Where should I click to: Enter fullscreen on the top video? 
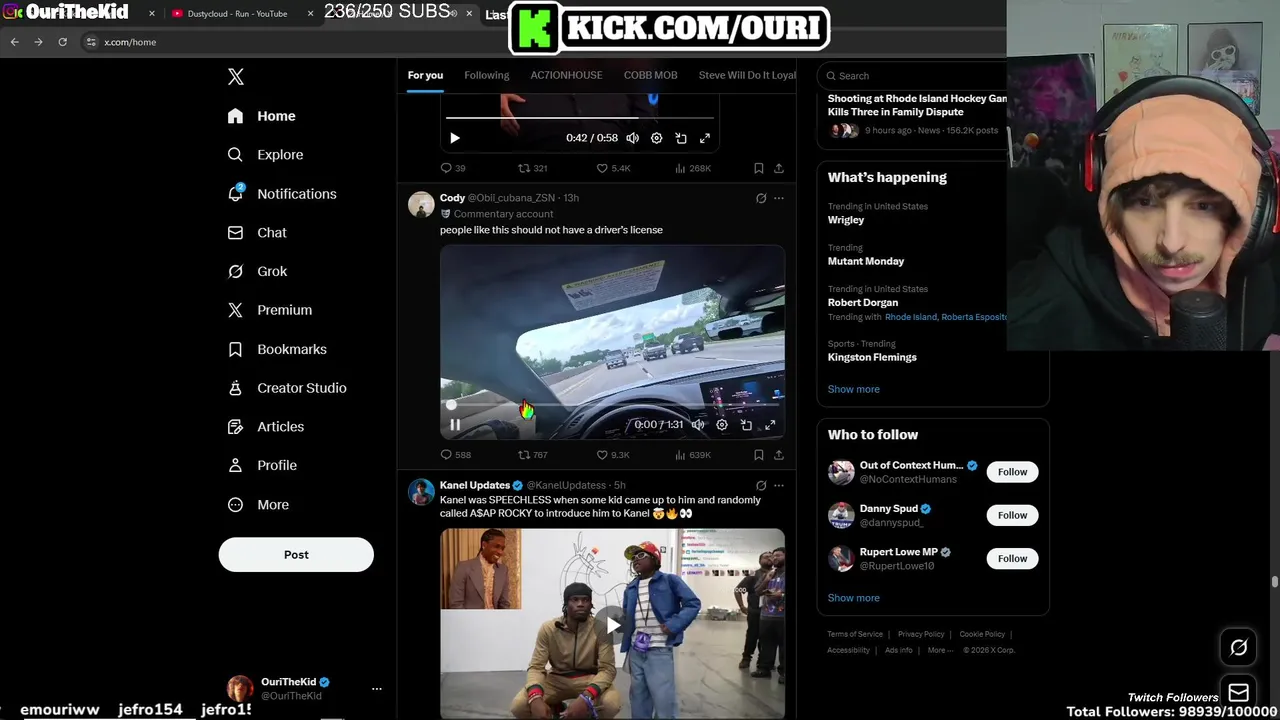705,138
